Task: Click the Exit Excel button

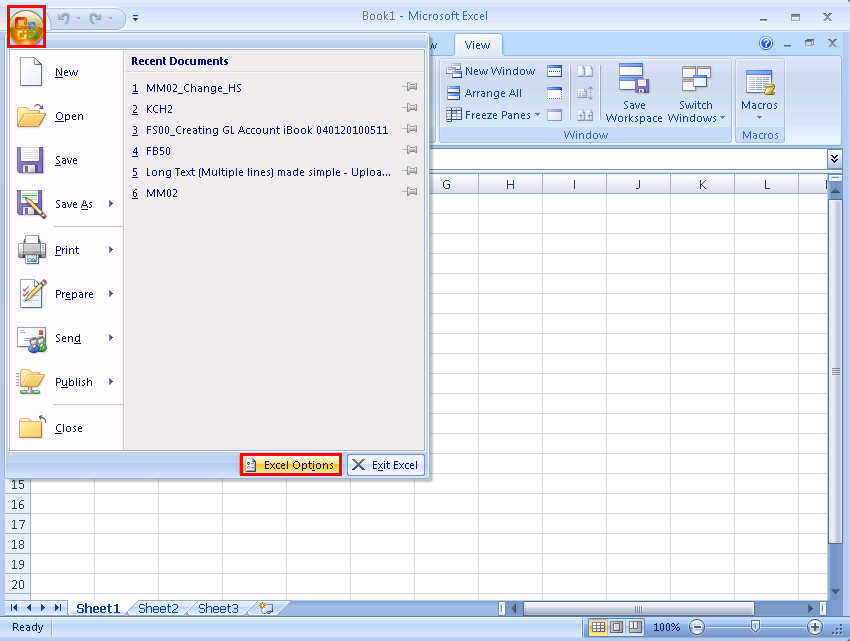Action: pyautogui.click(x=386, y=464)
